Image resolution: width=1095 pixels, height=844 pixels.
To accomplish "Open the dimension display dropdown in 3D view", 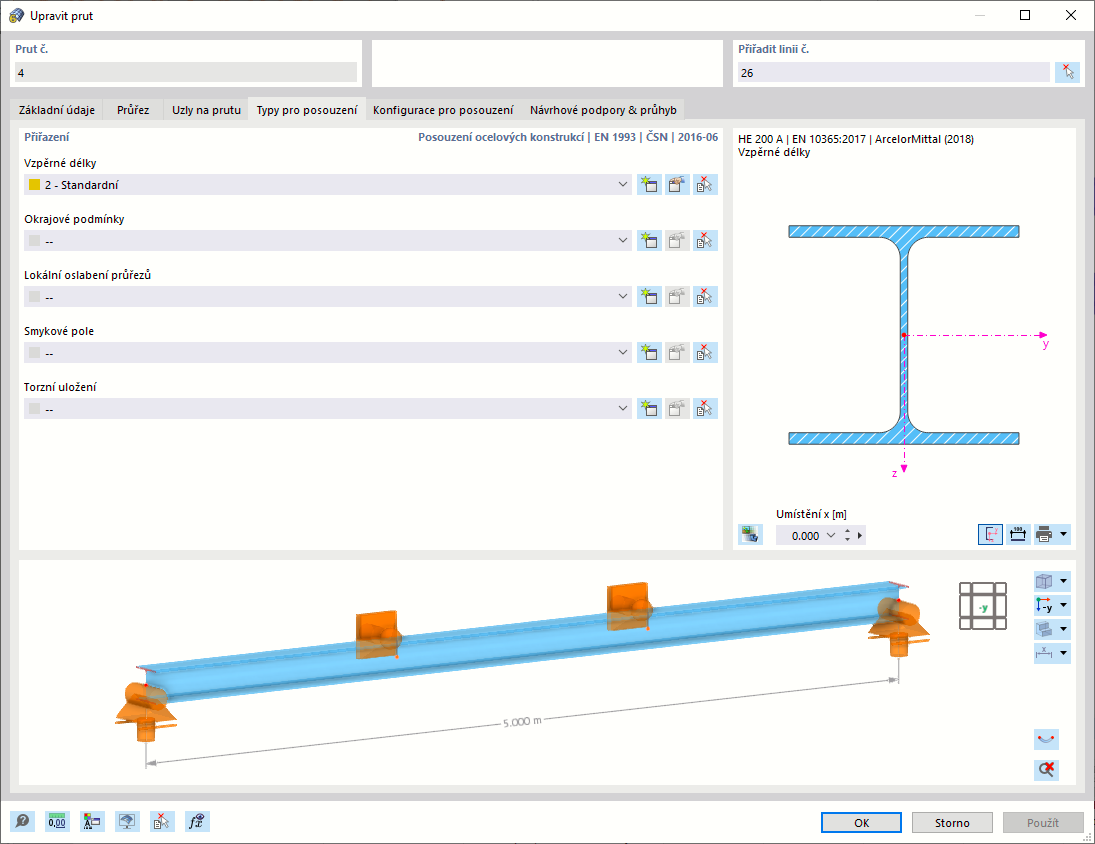I will pyautogui.click(x=1064, y=653).
